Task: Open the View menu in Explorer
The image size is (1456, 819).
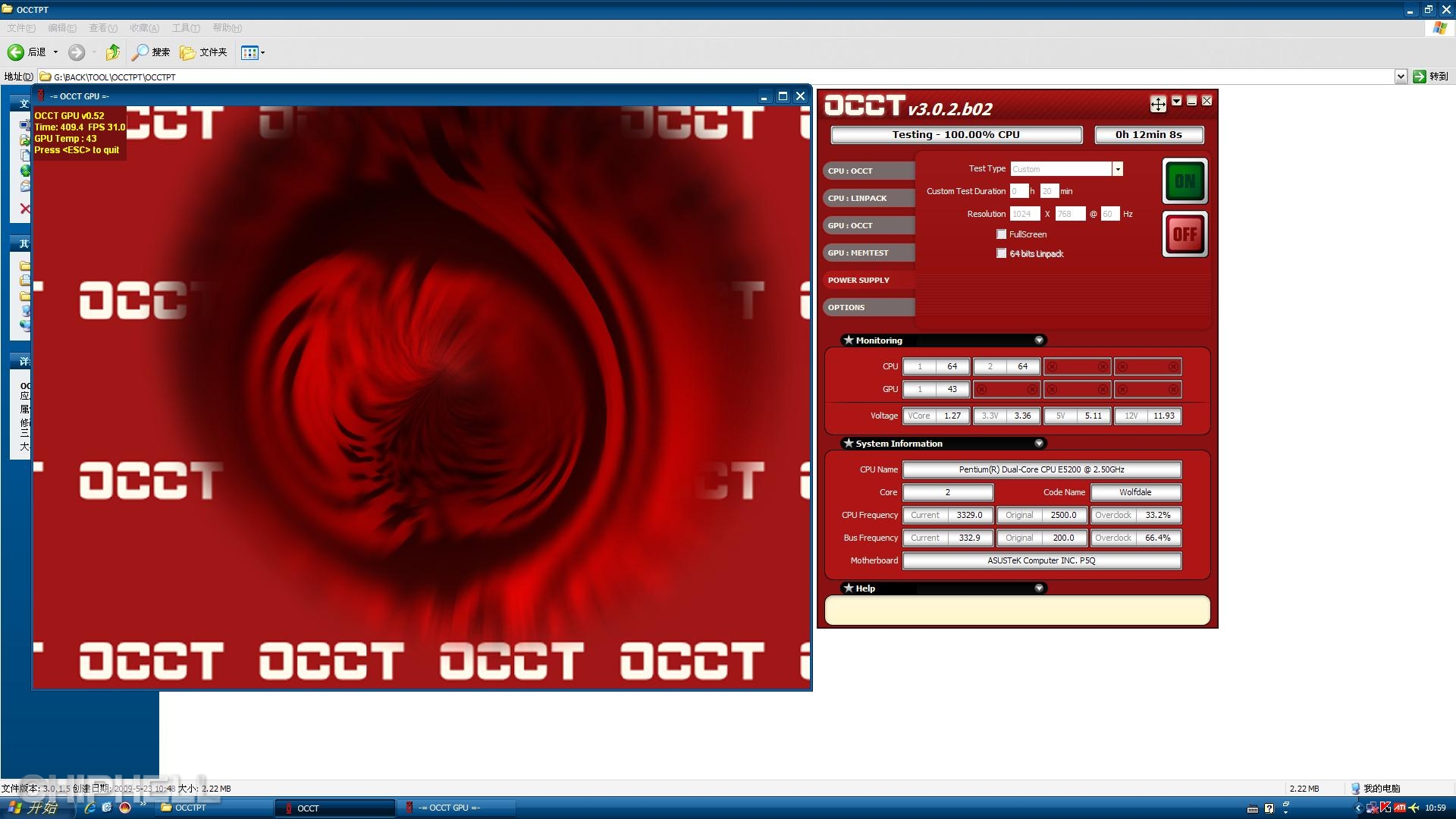Action: point(103,28)
